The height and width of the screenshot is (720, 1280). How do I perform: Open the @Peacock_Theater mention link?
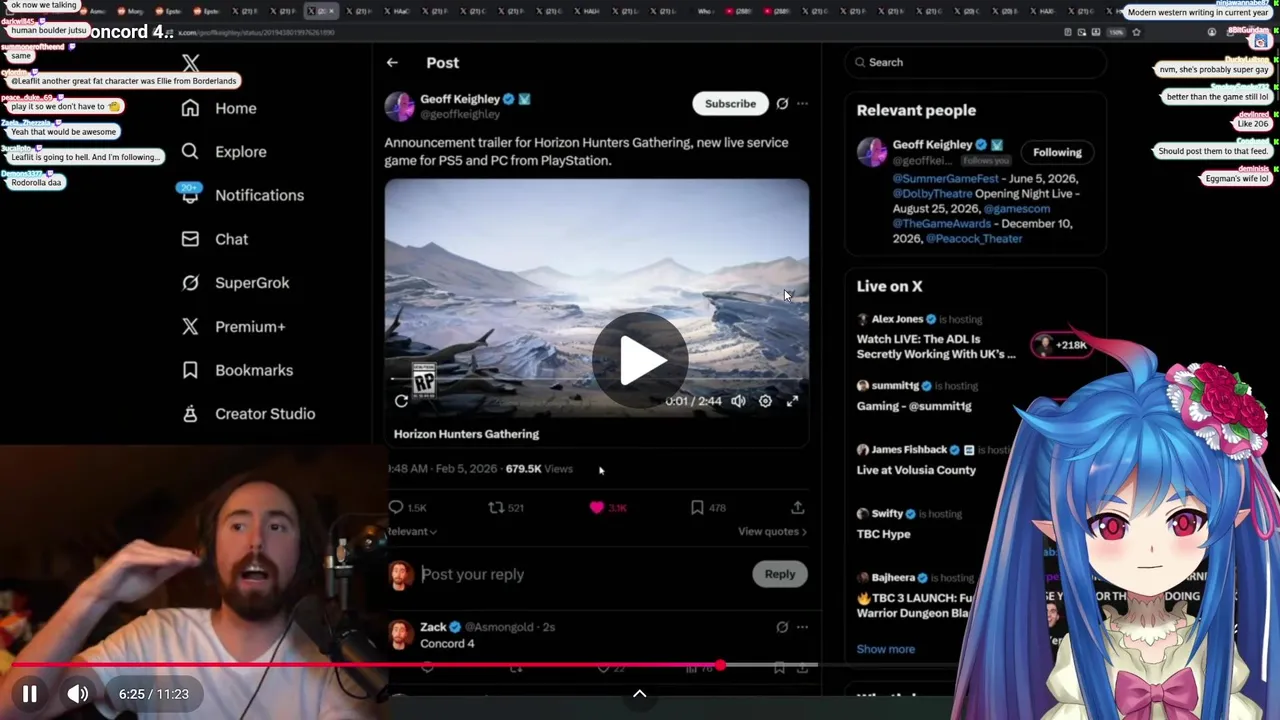click(x=974, y=238)
